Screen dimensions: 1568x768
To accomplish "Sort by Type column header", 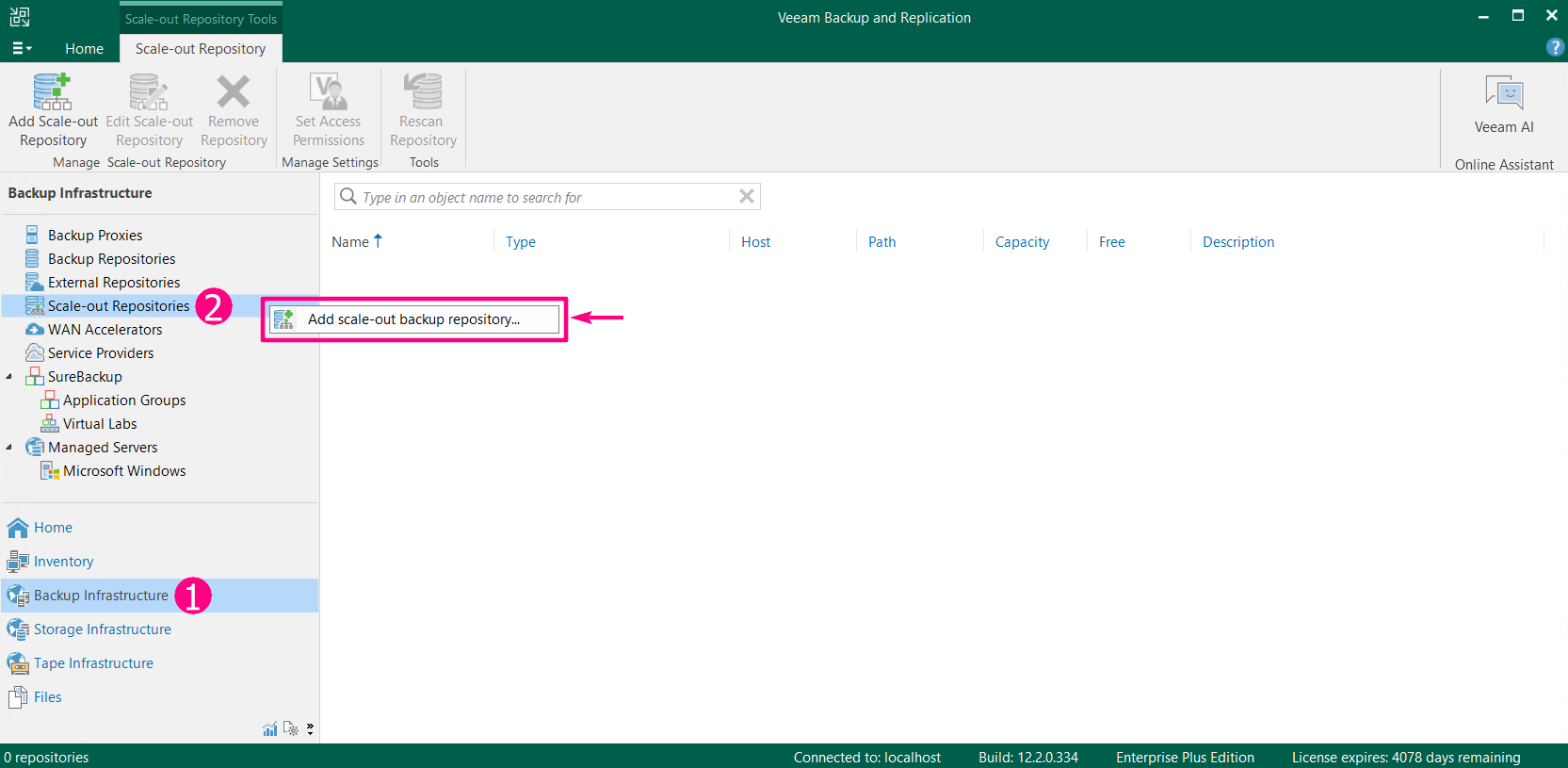I will pyautogui.click(x=521, y=242).
